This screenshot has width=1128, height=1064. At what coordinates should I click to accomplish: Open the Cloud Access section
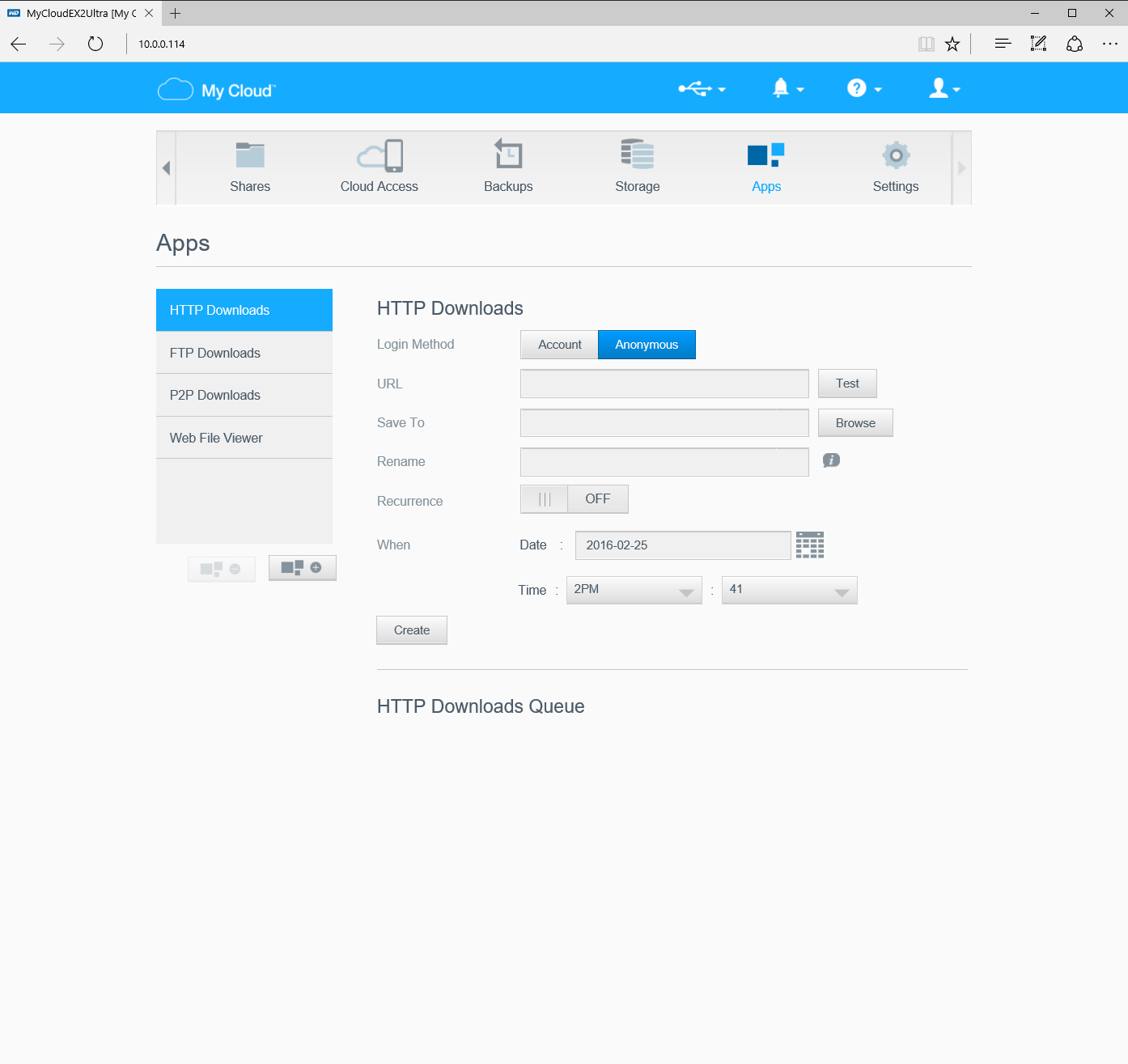click(380, 166)
